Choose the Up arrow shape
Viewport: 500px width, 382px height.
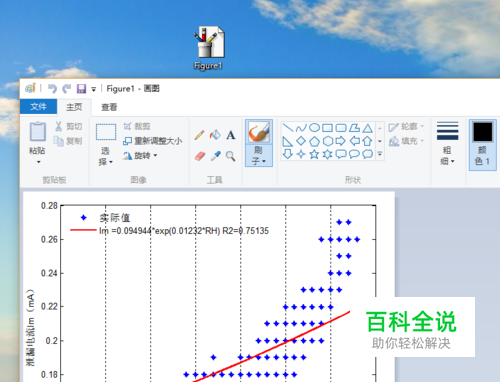[x=368, y=141]
